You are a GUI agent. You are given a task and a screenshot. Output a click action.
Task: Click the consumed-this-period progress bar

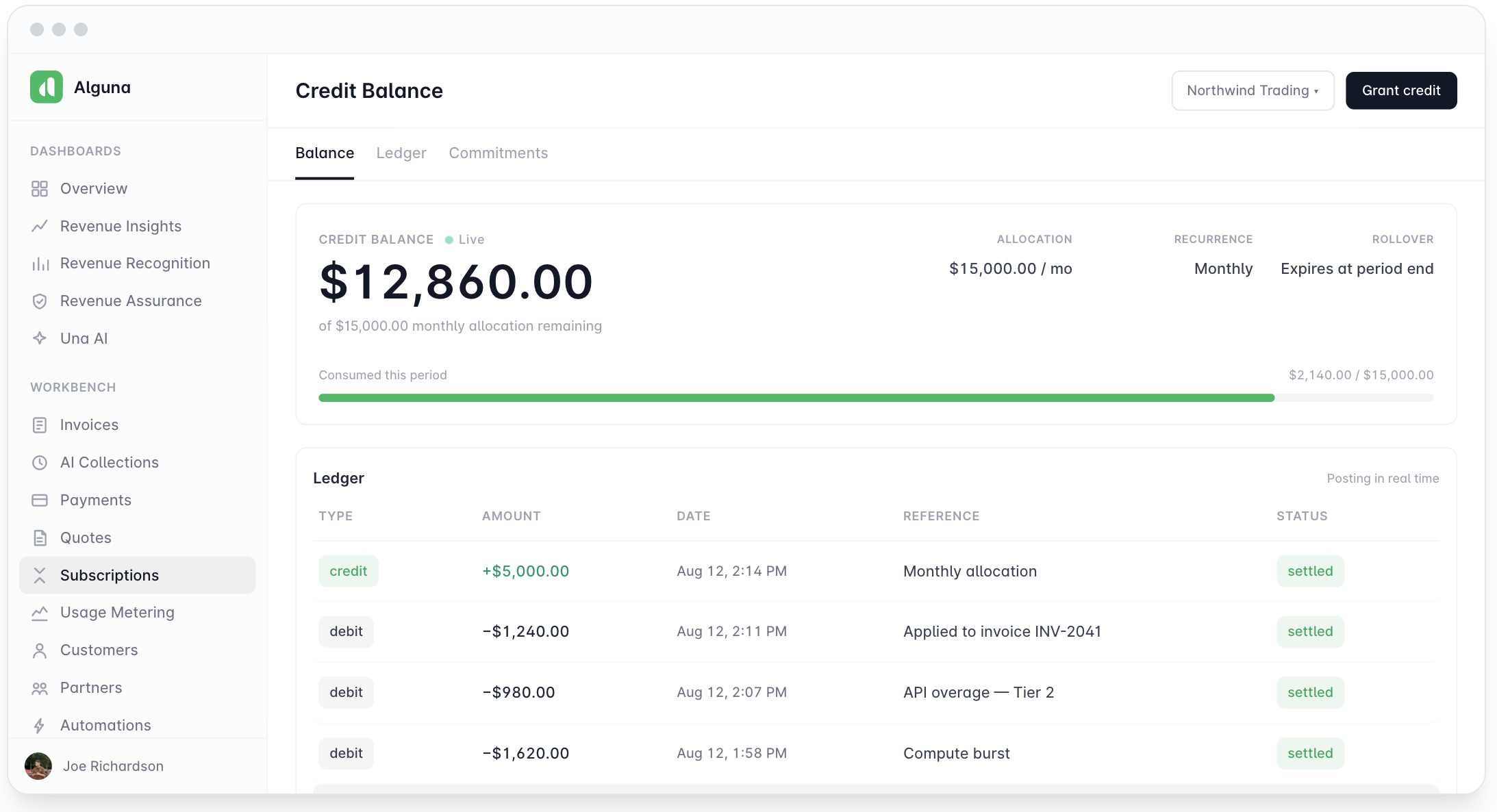point(876,398)
